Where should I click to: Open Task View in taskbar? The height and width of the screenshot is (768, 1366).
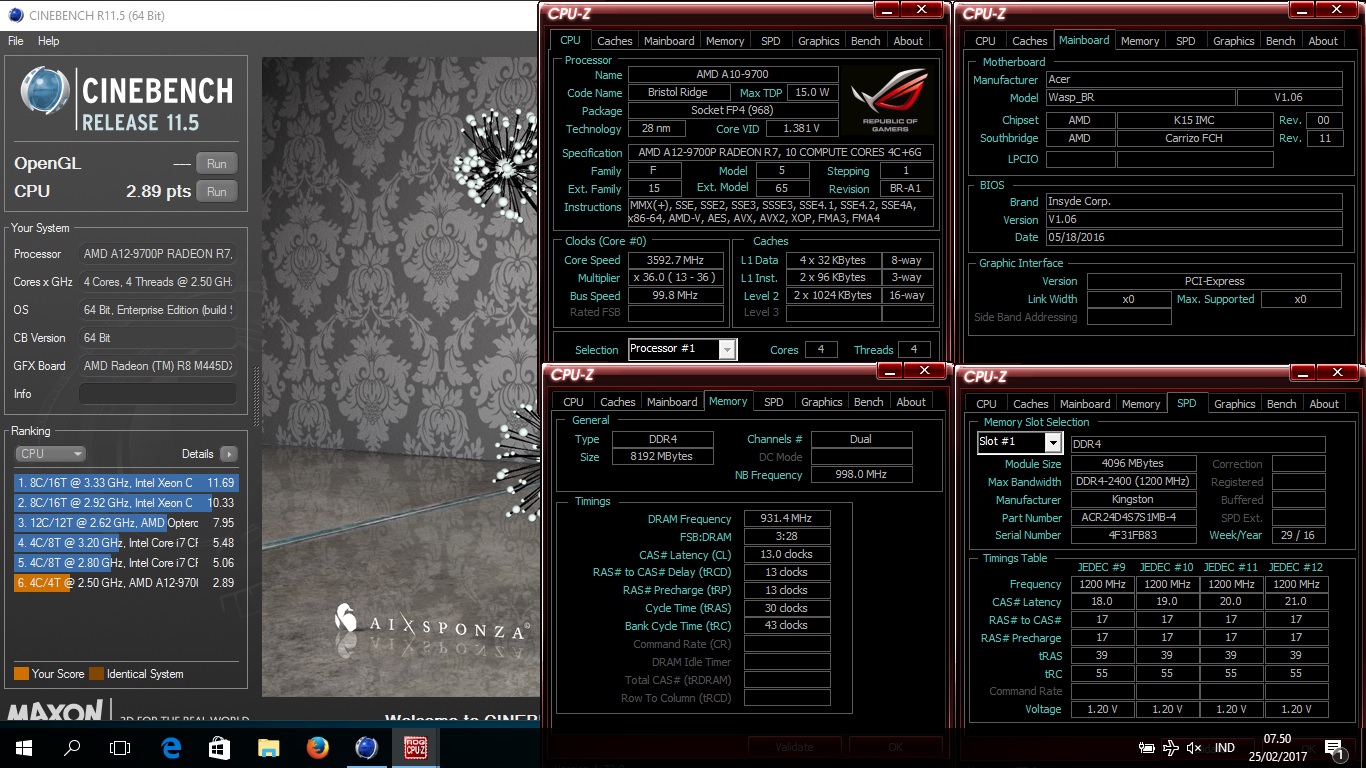pyautogui.click(x=120, y=747)
